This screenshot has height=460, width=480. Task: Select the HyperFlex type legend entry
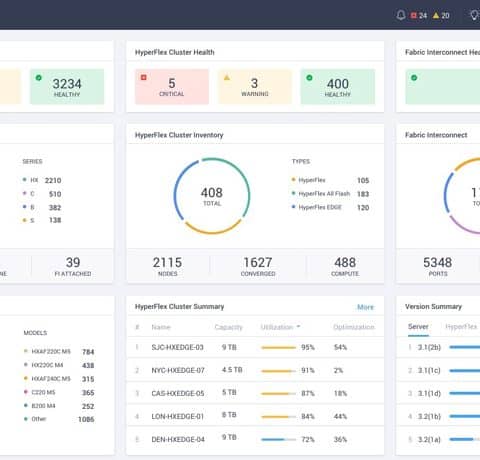[330, 180]
